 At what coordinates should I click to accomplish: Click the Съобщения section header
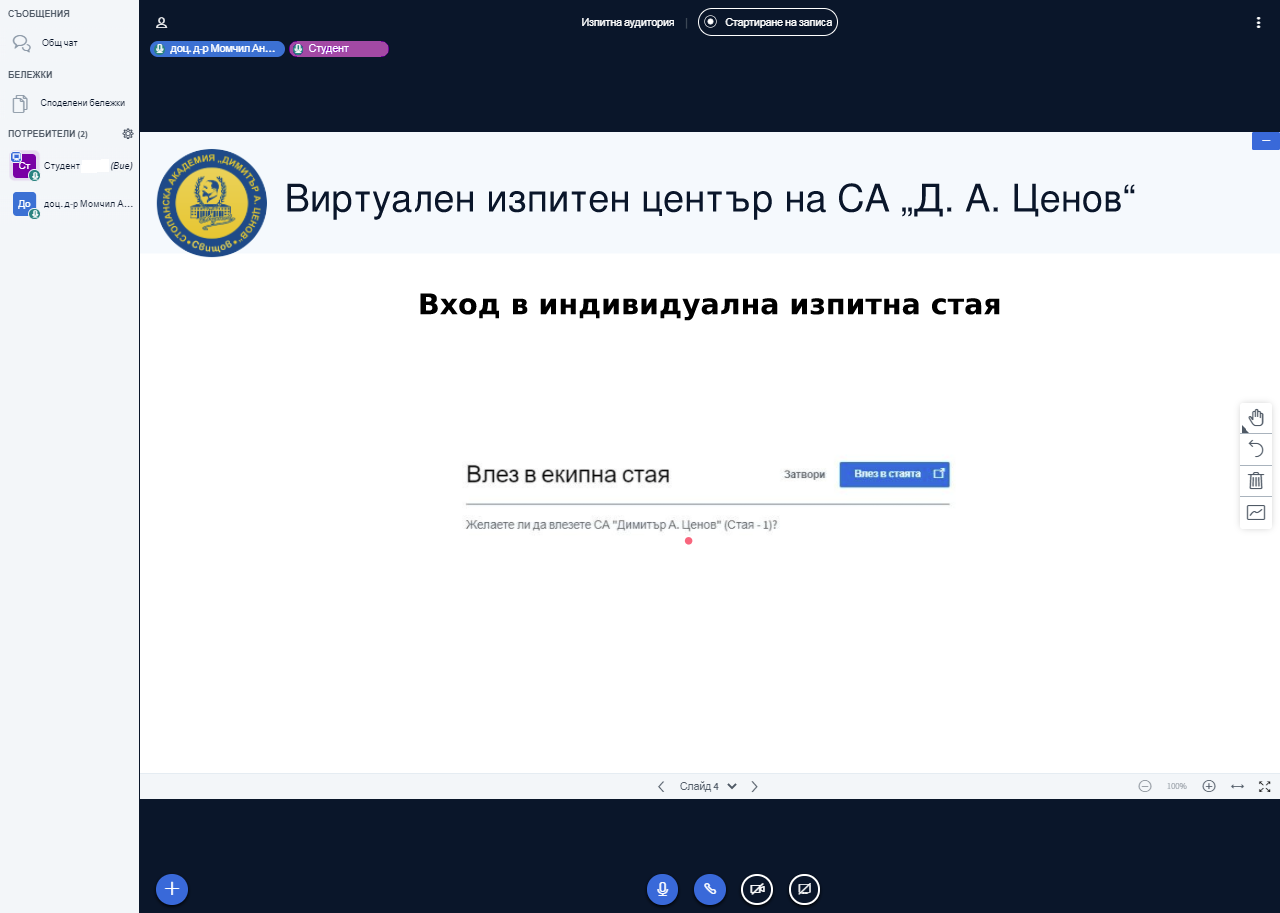(x=39, y=14)
